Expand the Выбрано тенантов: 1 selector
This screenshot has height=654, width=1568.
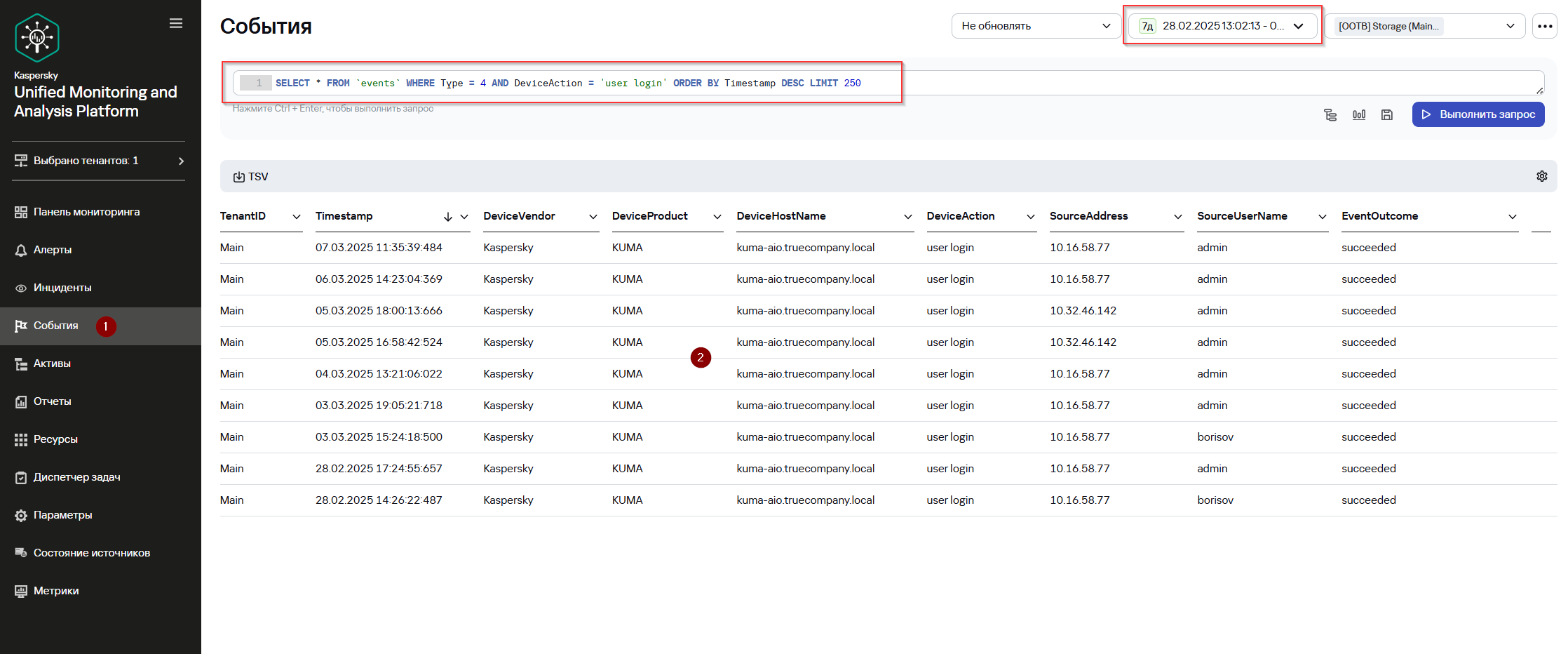pyautogui.click(x=99, y=161)
